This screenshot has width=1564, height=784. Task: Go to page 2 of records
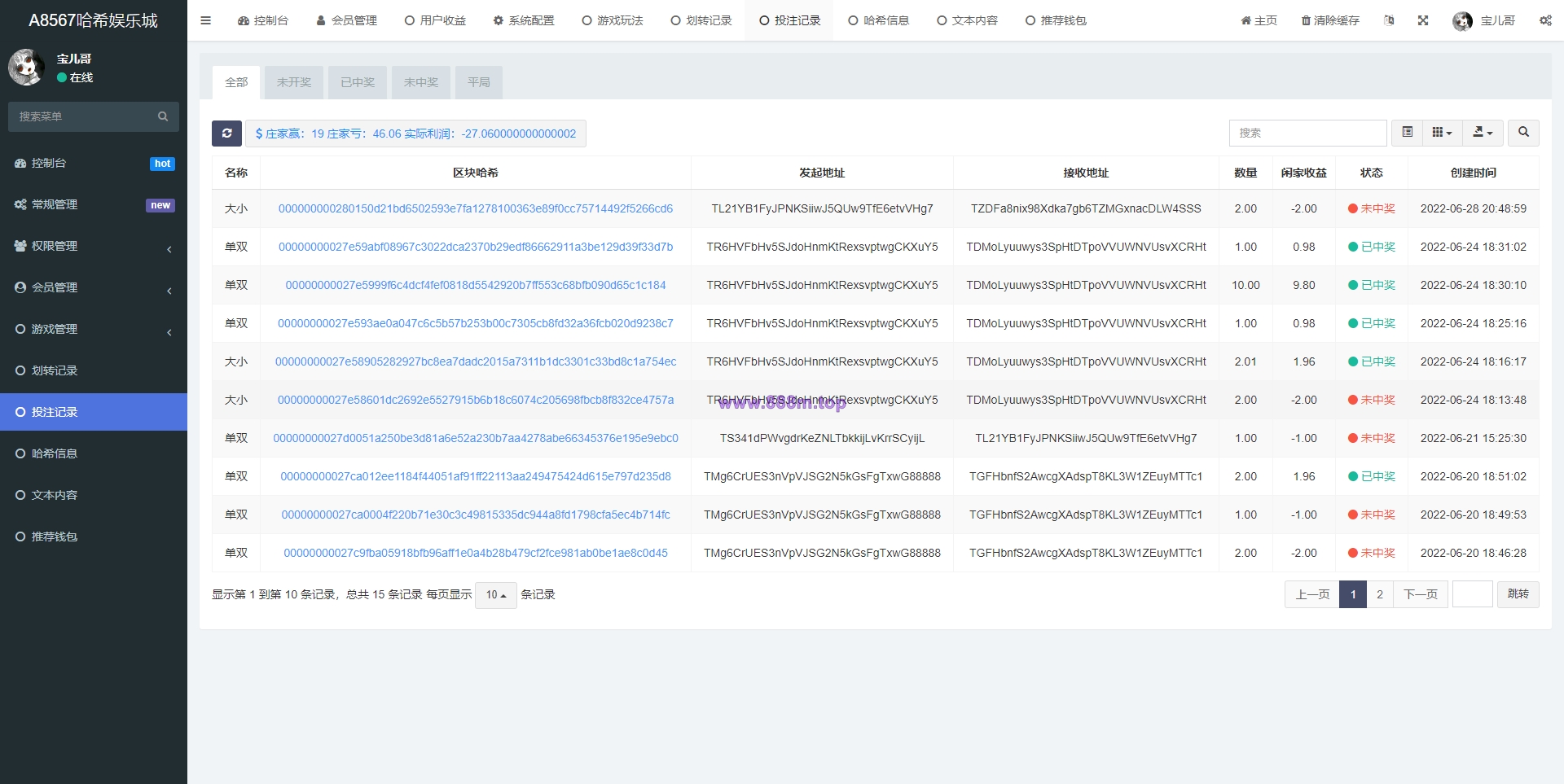point(1380,594)
